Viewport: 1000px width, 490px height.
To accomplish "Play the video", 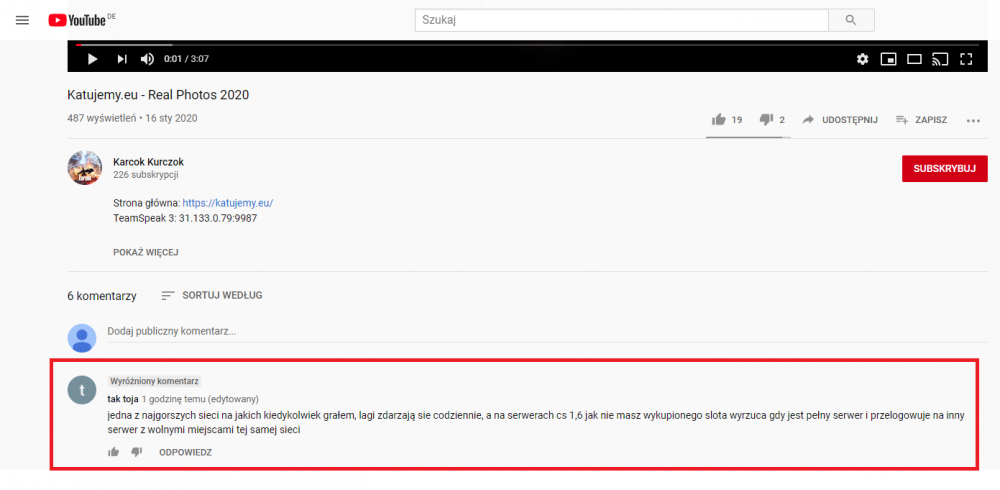I will coord(92,59).
